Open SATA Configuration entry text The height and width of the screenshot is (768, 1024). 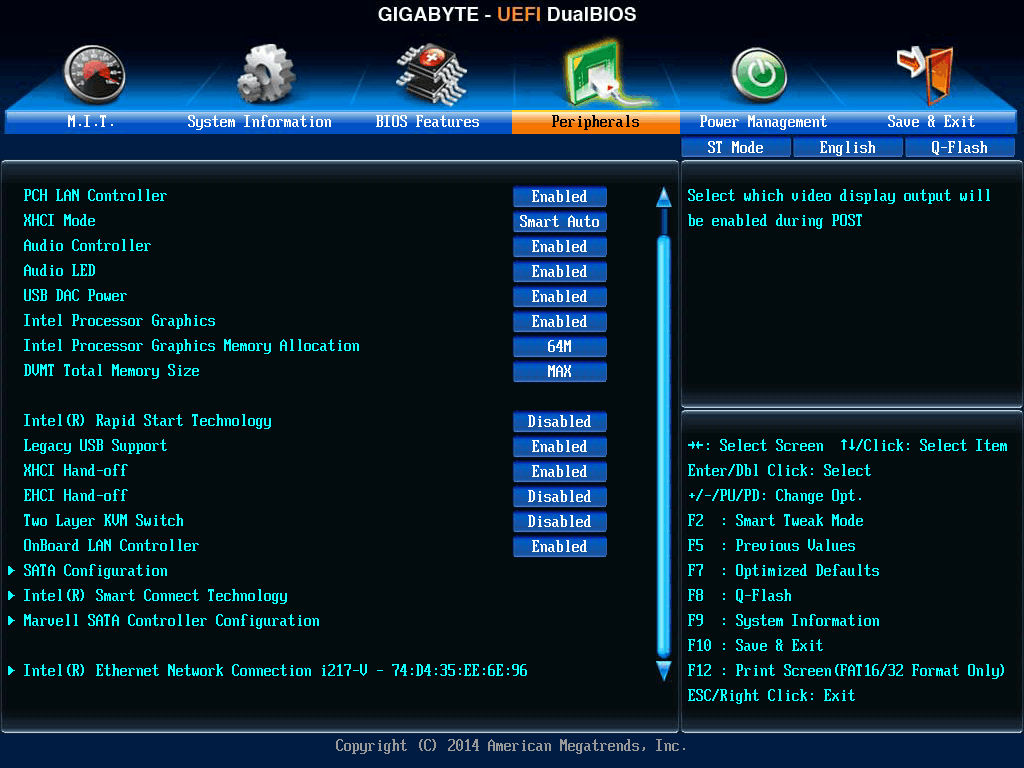click(x=95, y=571)
